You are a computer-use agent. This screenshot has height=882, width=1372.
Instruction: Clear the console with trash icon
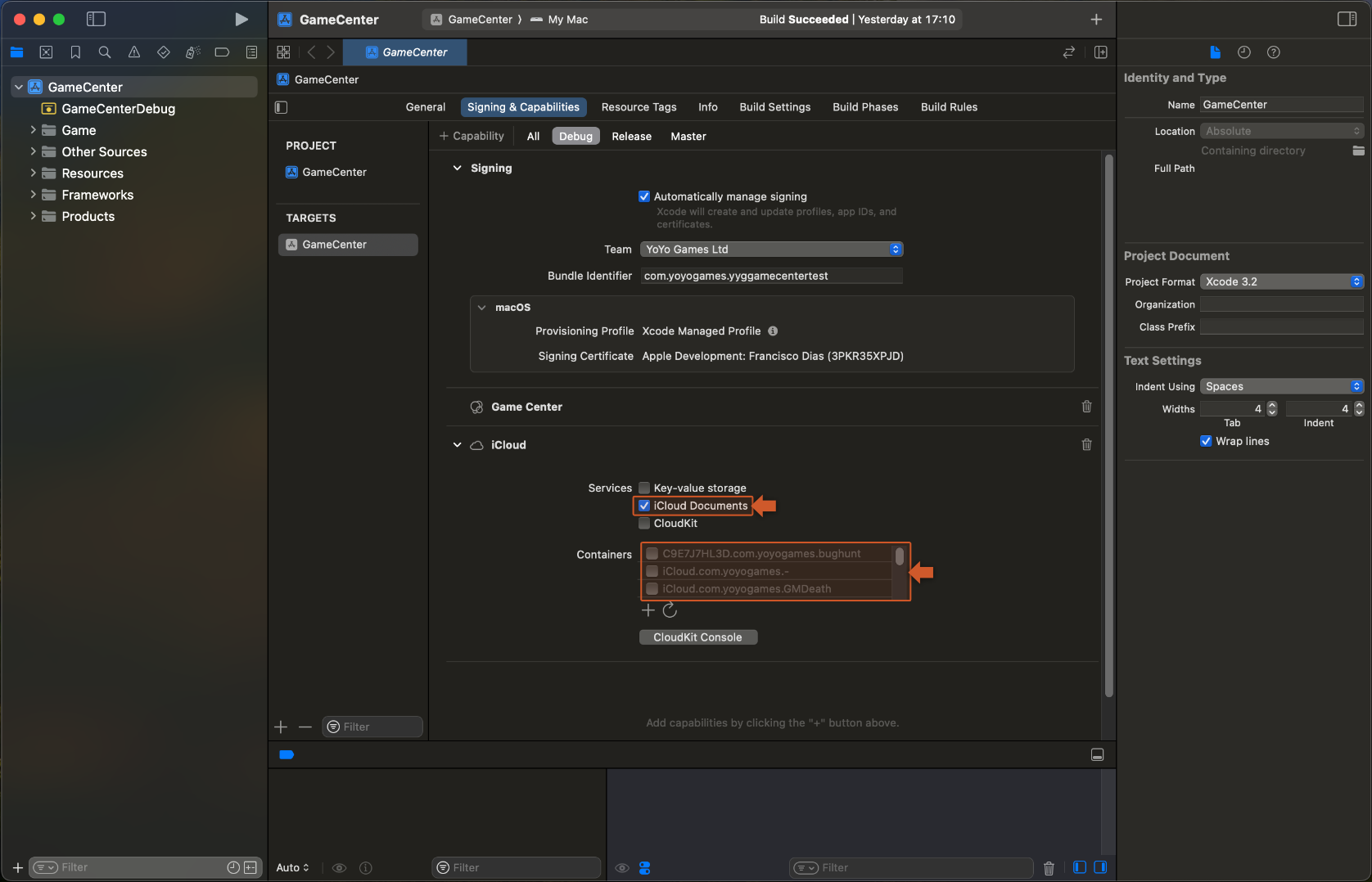click(1049, 868)
